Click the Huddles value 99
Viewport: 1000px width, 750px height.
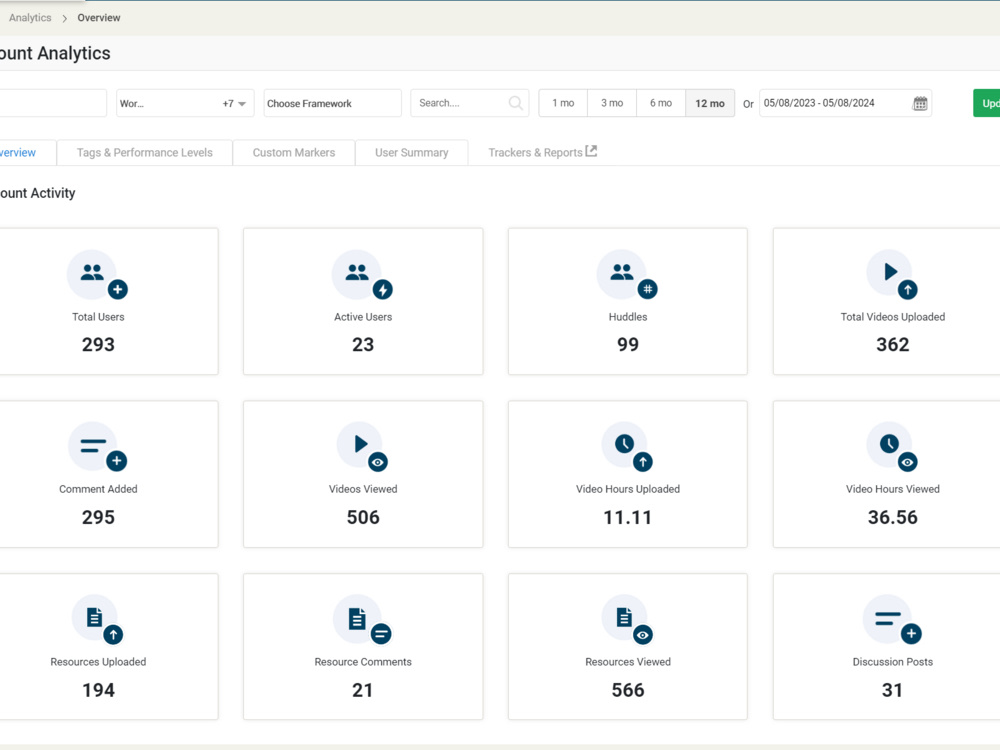click(x=628, y=344)
